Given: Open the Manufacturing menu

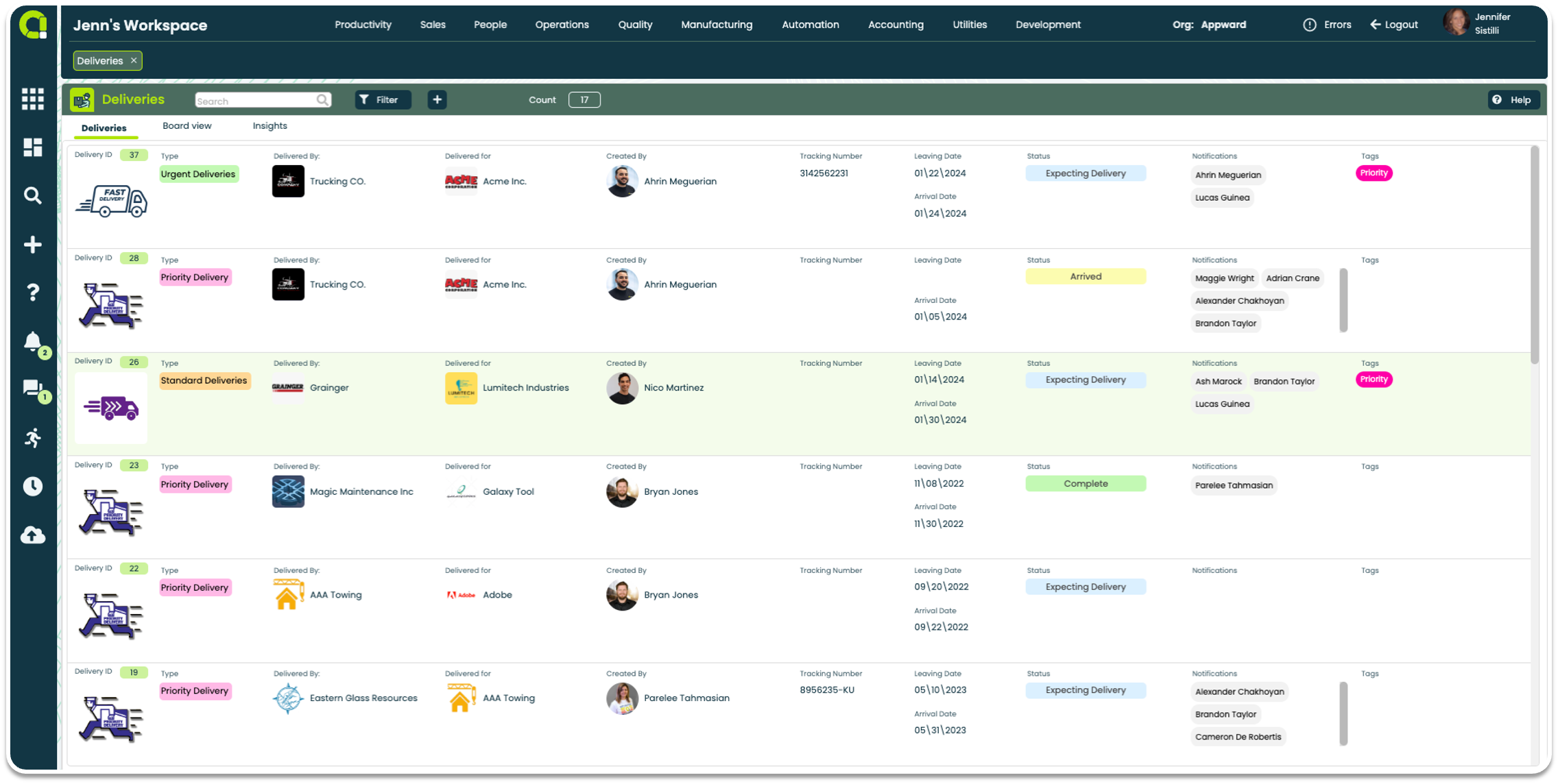Looking at the screenshot, I should tap(716, 24).
